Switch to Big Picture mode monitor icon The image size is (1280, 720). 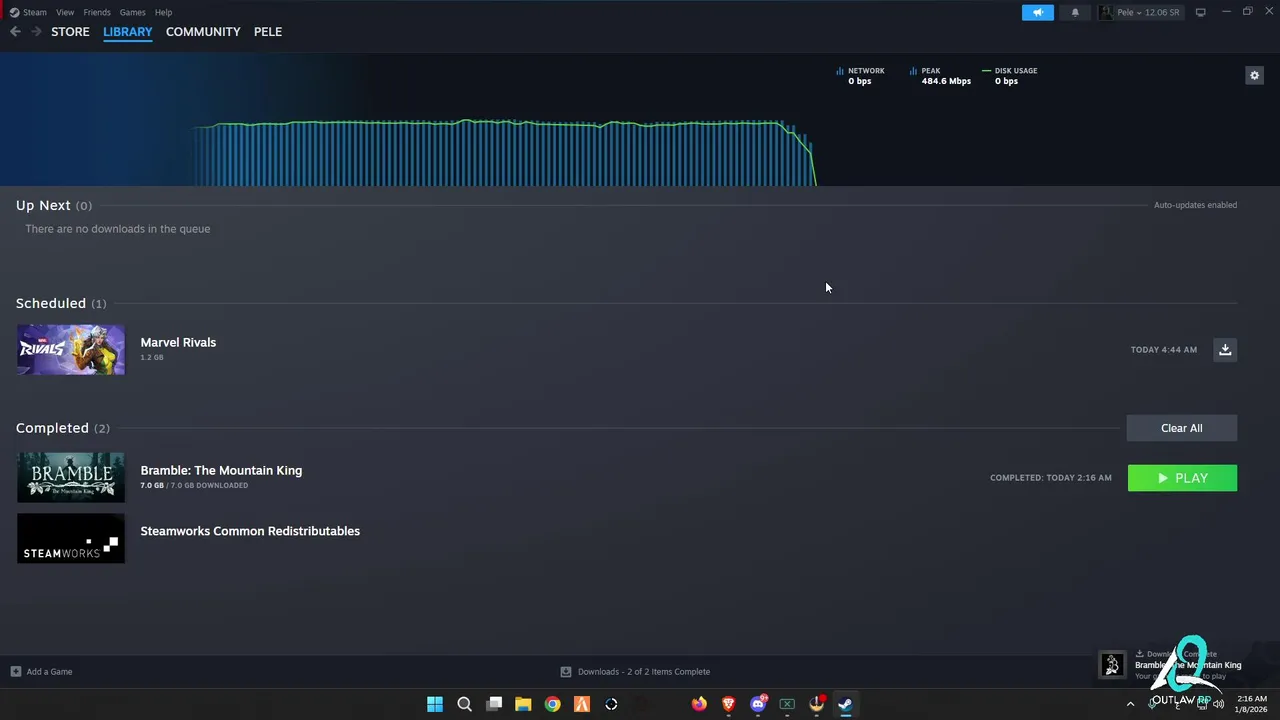point(1200,12)
